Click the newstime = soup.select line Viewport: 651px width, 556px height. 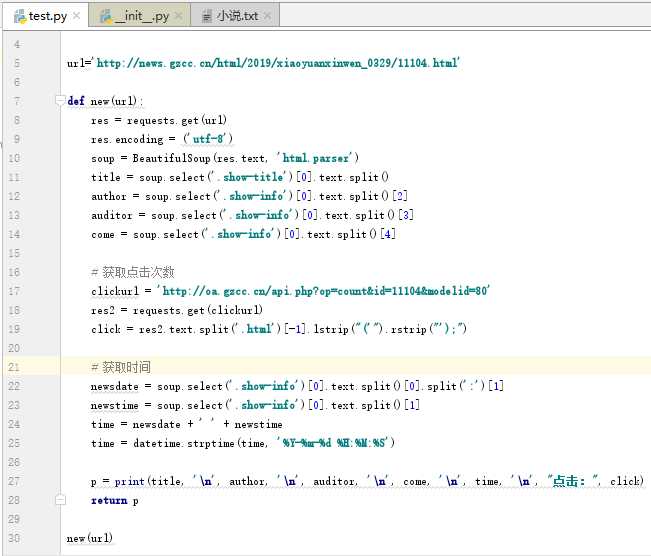pos(255,405)
